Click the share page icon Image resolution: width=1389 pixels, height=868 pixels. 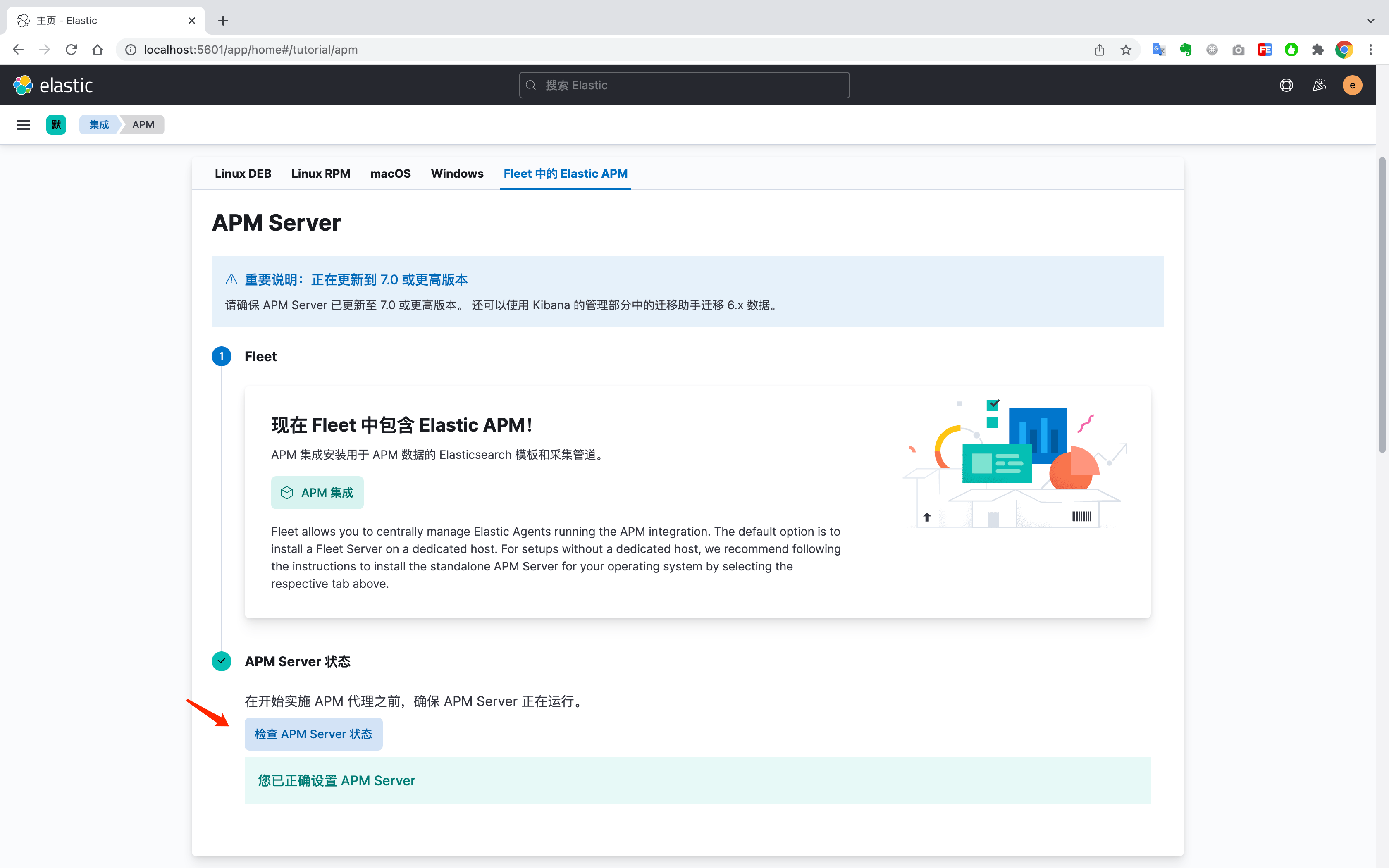click(x=1099, y=50)
